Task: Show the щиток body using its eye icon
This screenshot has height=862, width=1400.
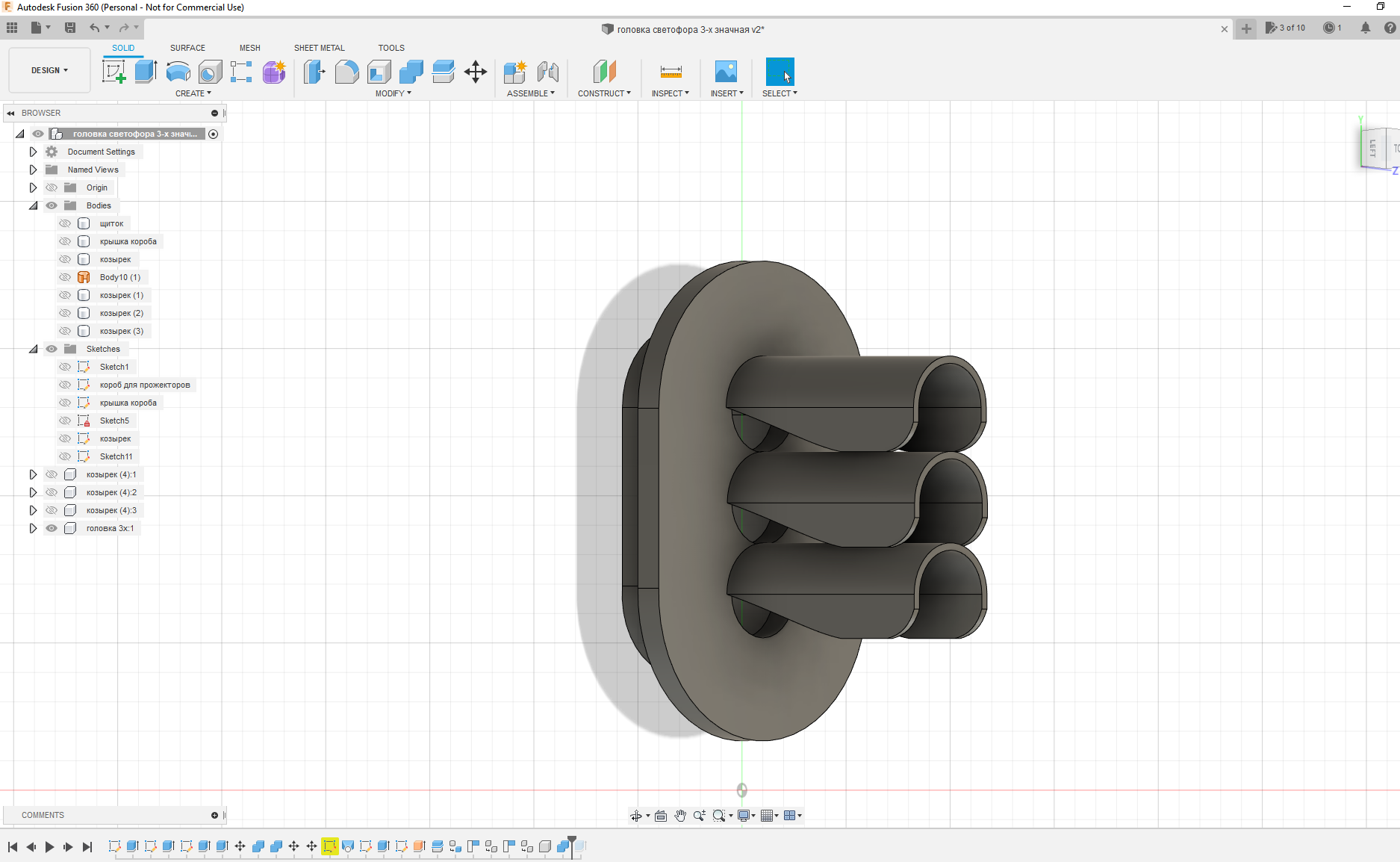Action: 65,223
